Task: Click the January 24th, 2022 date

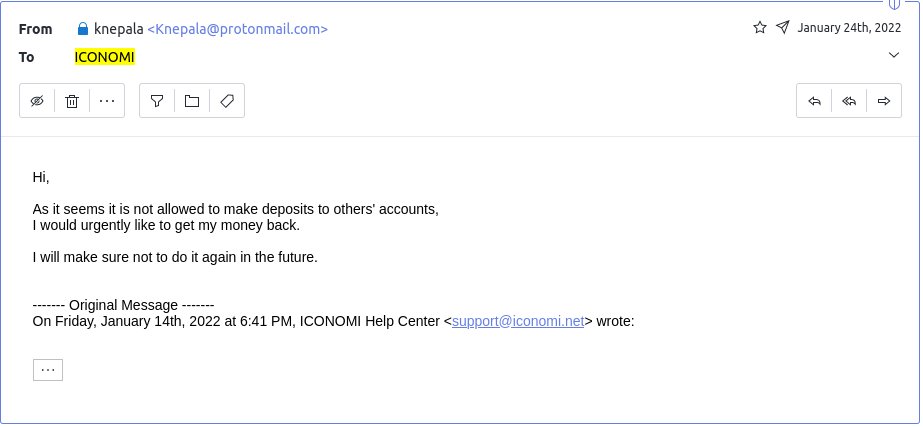Action: coord(849,28)
